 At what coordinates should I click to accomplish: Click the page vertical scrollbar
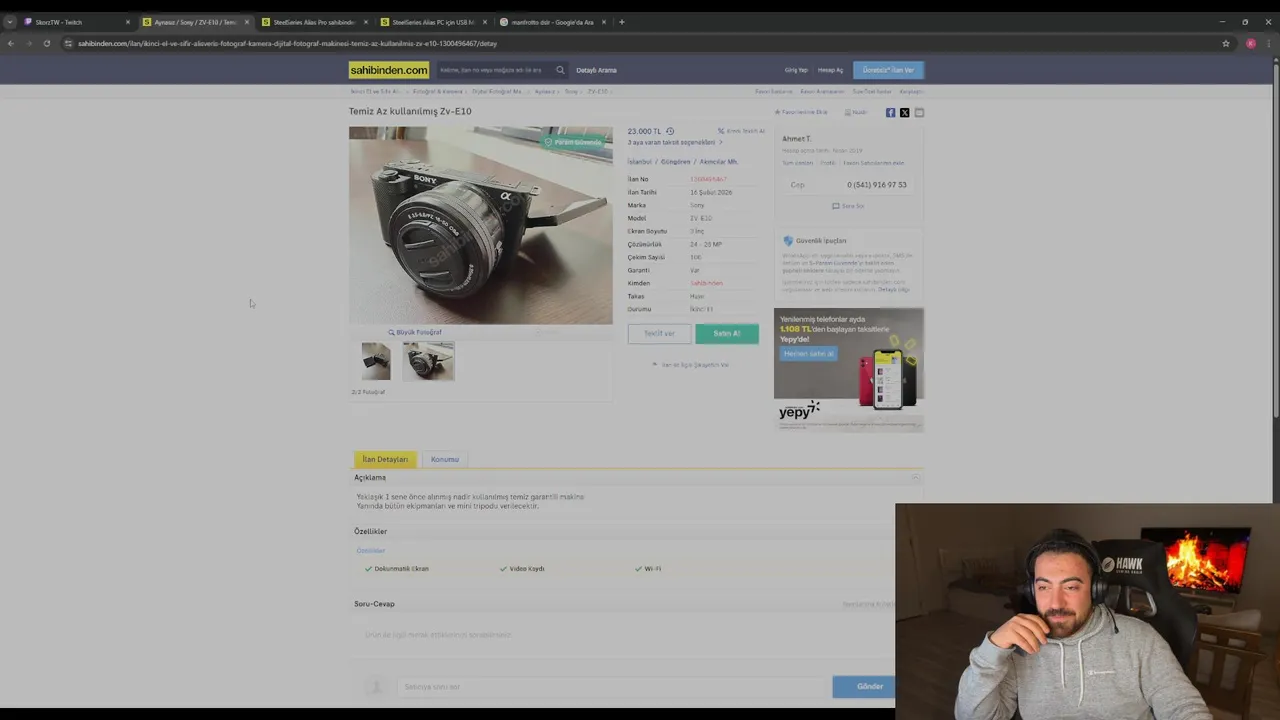[x=1275, y=240]
